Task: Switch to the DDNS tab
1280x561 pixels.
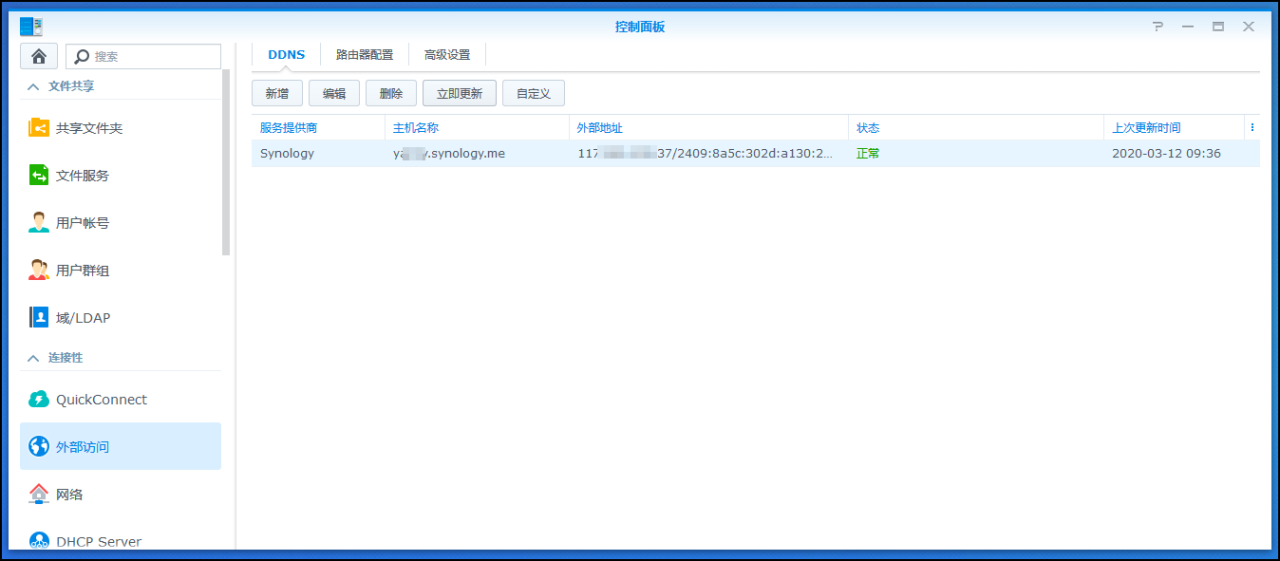Action: pos(286,55)
